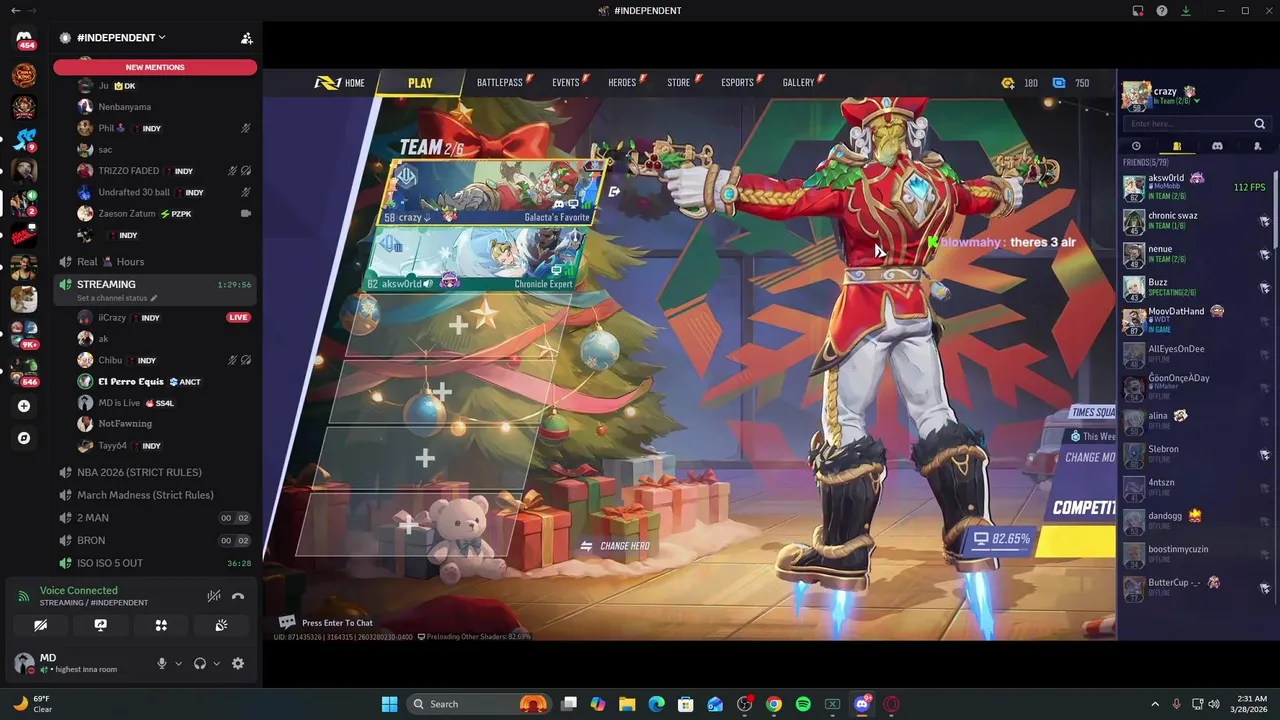Disconnect from voice with hang-up icon
This screenshot has width=1280, height=720.
click(x=238, y=596)
